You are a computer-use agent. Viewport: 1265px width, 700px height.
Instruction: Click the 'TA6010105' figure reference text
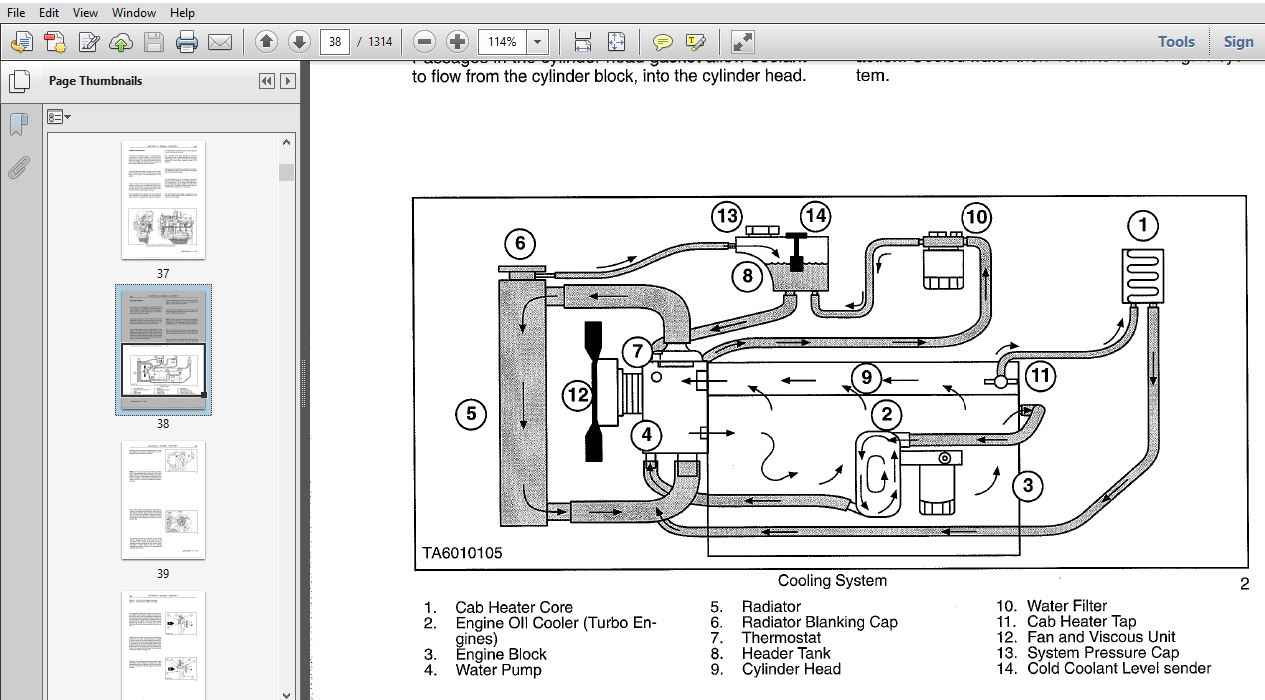coord(462,552)
